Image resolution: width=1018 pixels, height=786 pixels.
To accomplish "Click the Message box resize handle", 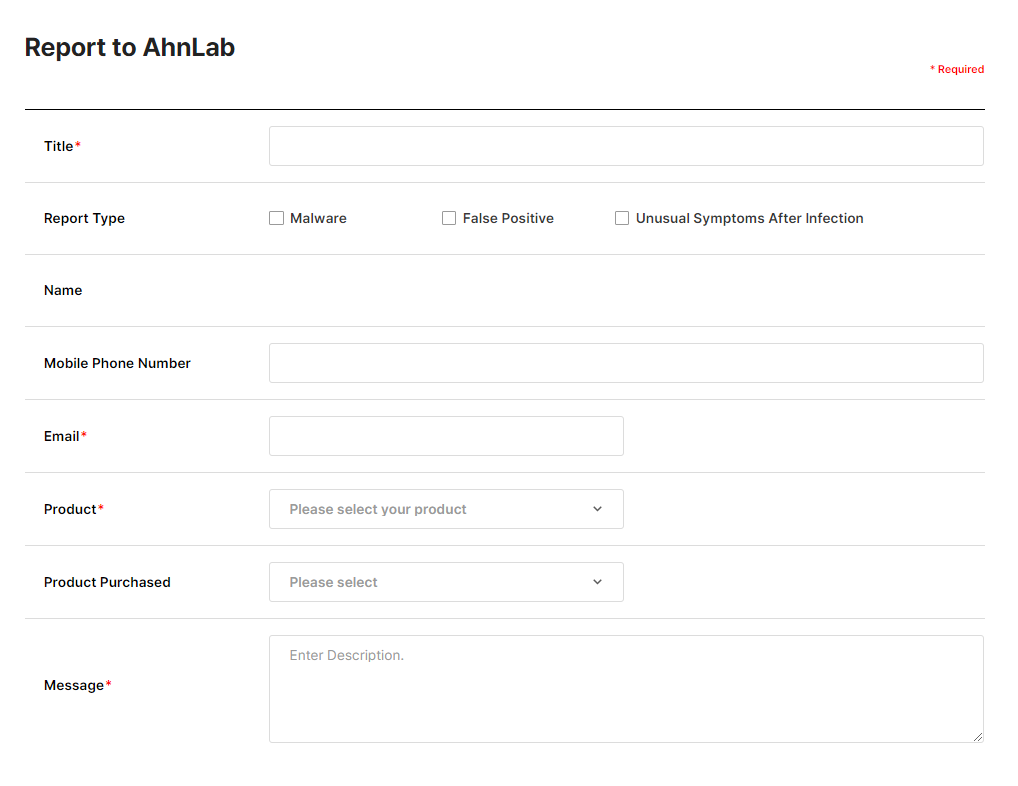I will point(978,737).
